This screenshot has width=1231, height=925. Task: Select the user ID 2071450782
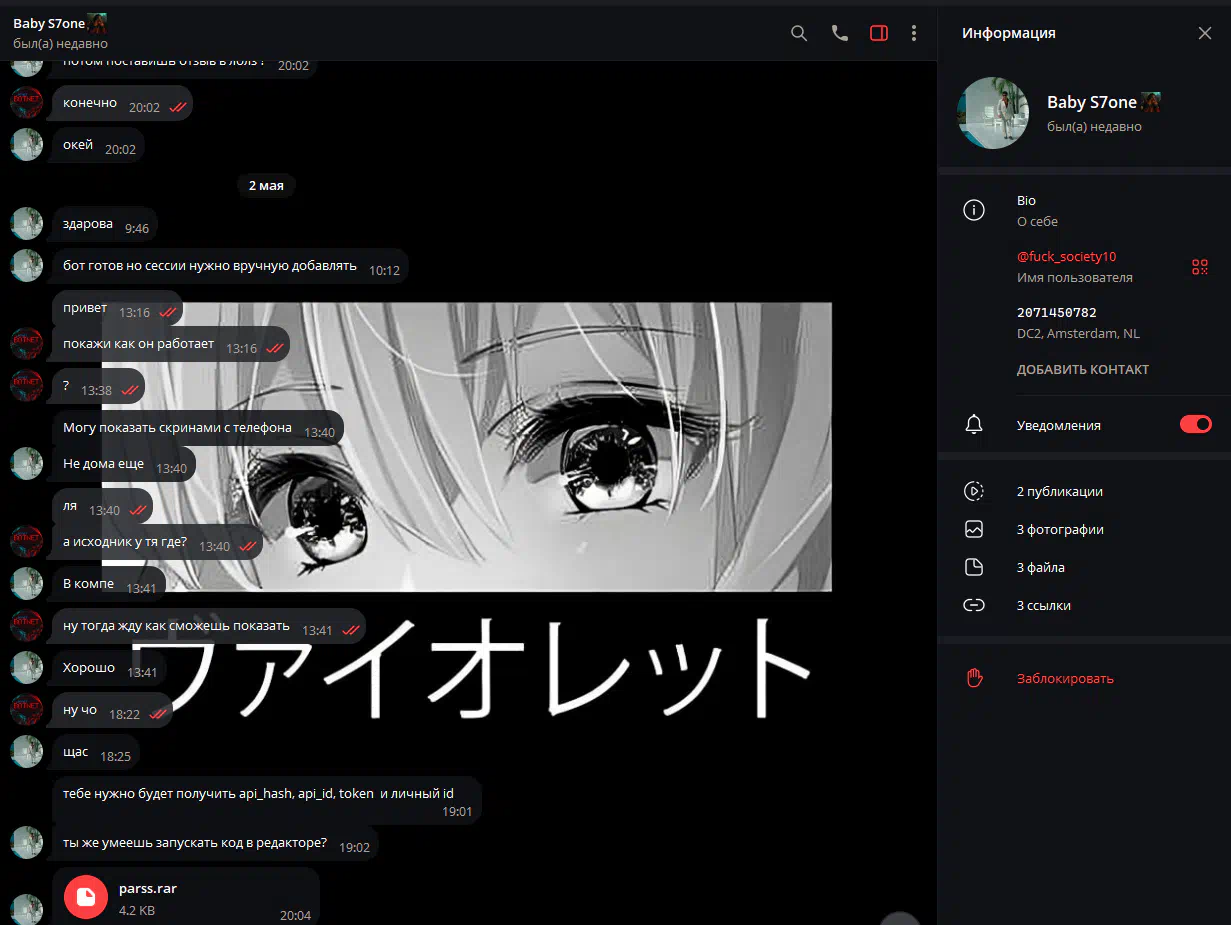(1057, 313)
